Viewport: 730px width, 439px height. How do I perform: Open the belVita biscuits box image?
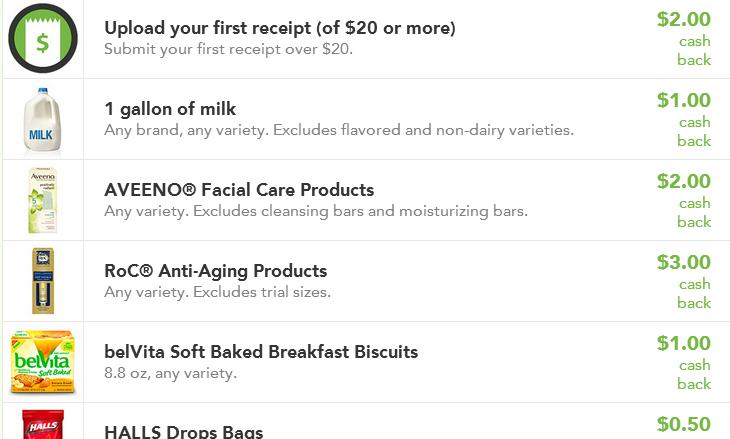click(x=42, y=362)
